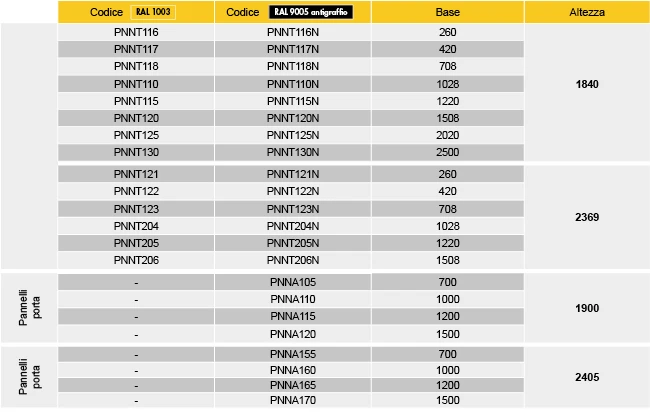Click the base value 2020
The height and width of the screenshot is (412, 650).
point(448,135)
